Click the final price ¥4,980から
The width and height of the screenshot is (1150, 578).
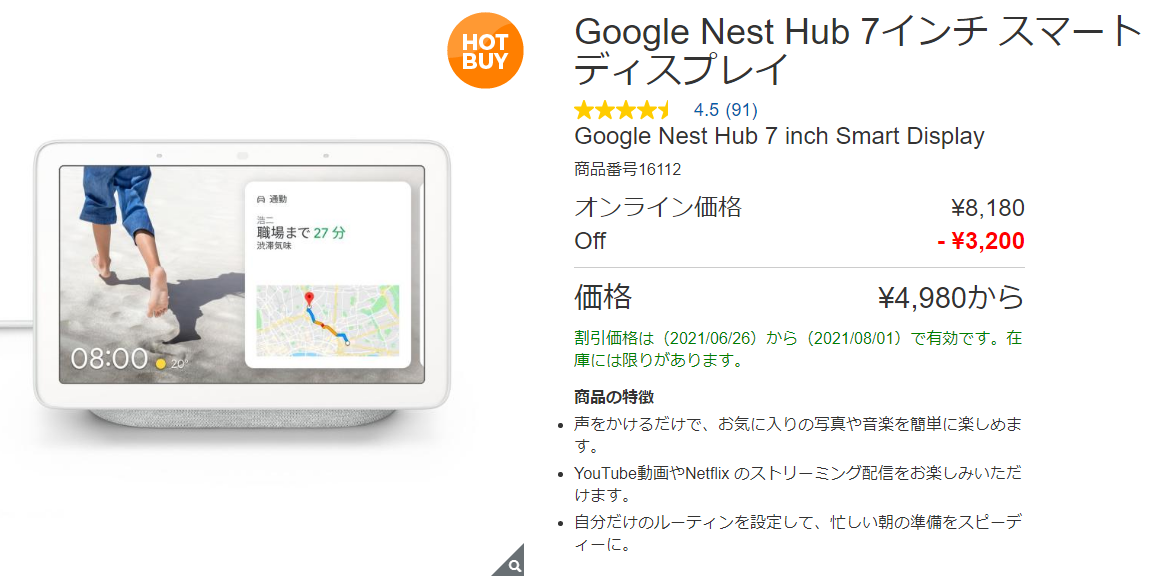pos(951,298)
